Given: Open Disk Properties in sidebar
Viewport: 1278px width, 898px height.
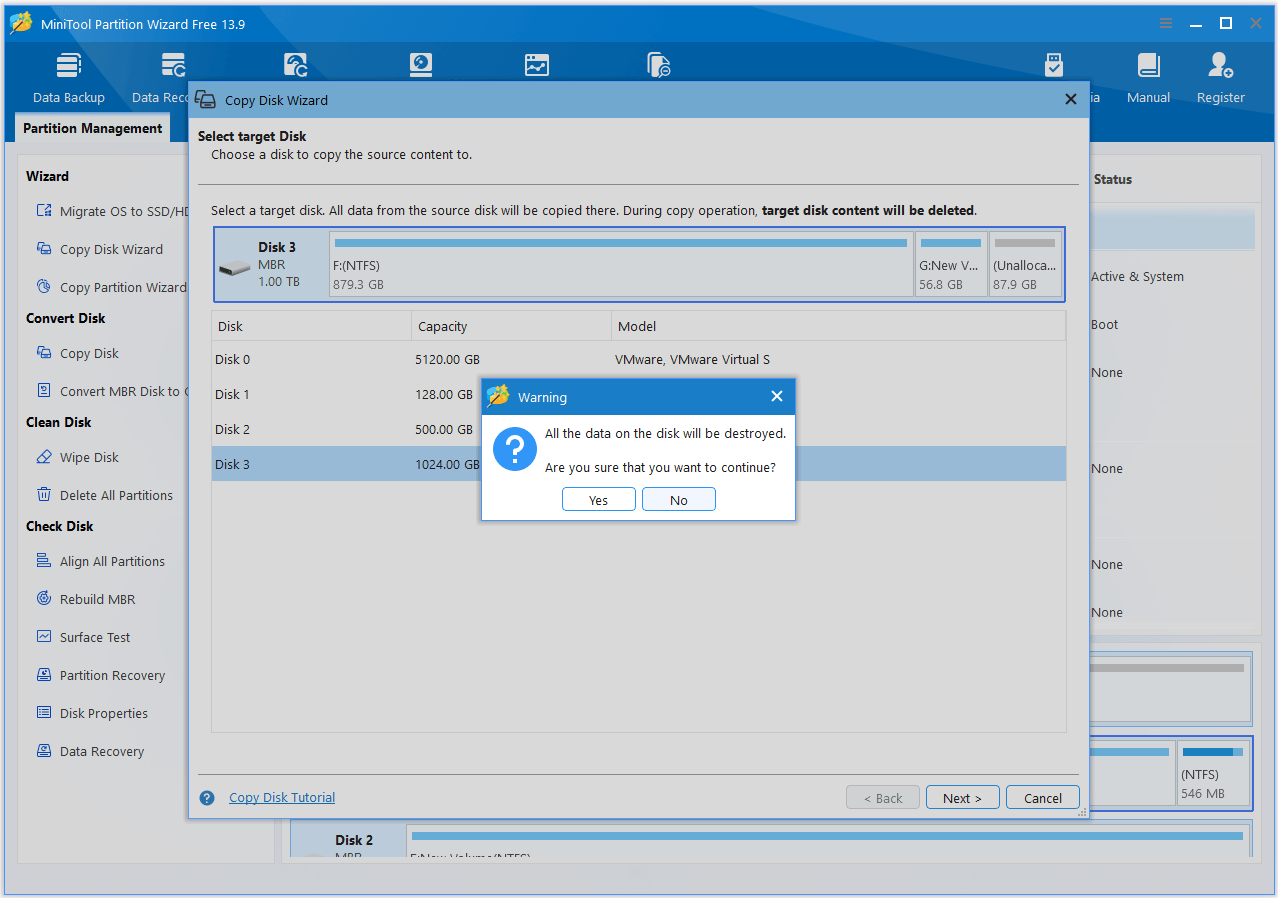Looking at the screenshot, I should (x=92, y=713).
